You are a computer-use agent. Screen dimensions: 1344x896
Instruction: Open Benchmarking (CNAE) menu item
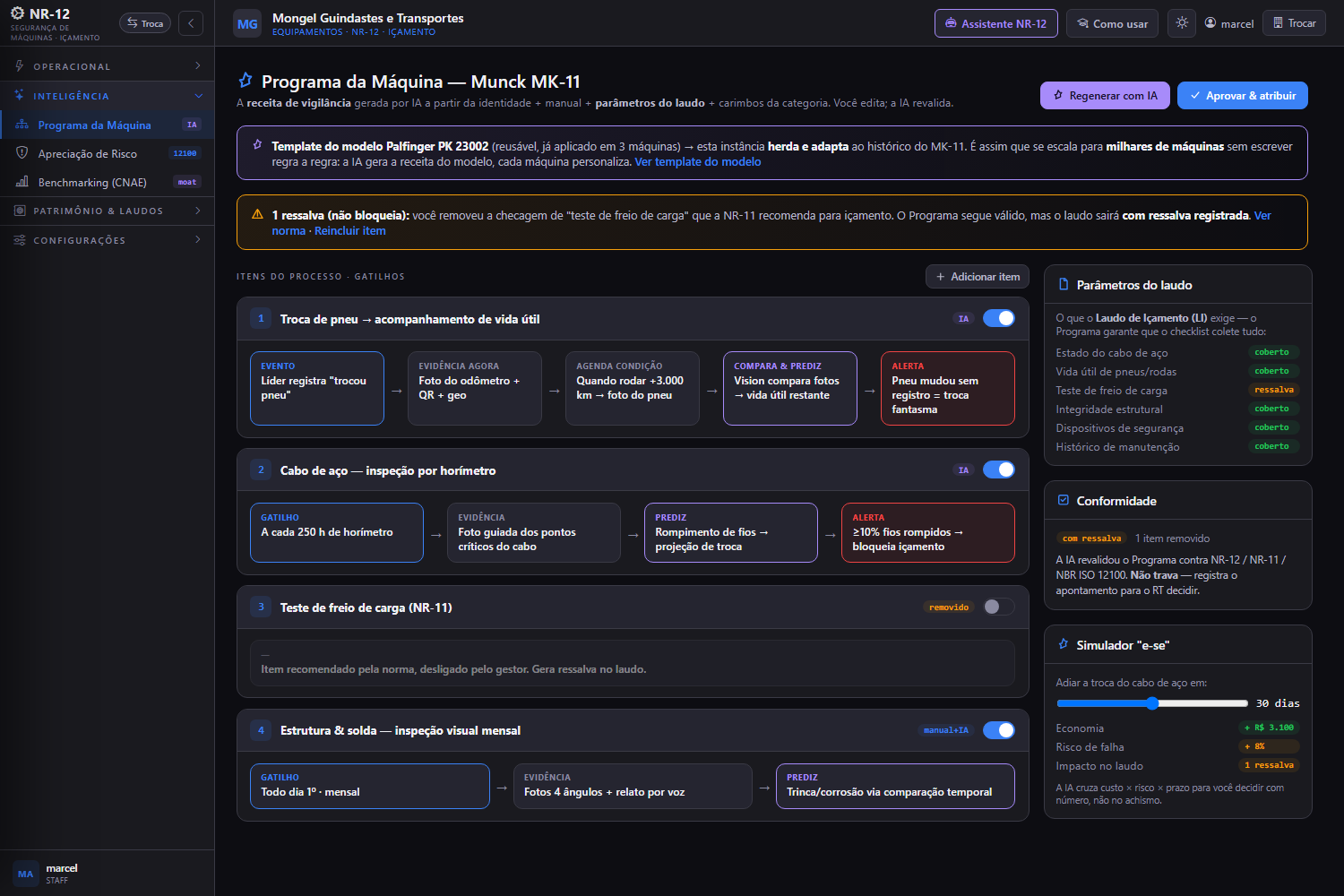[x=108, y=182]
